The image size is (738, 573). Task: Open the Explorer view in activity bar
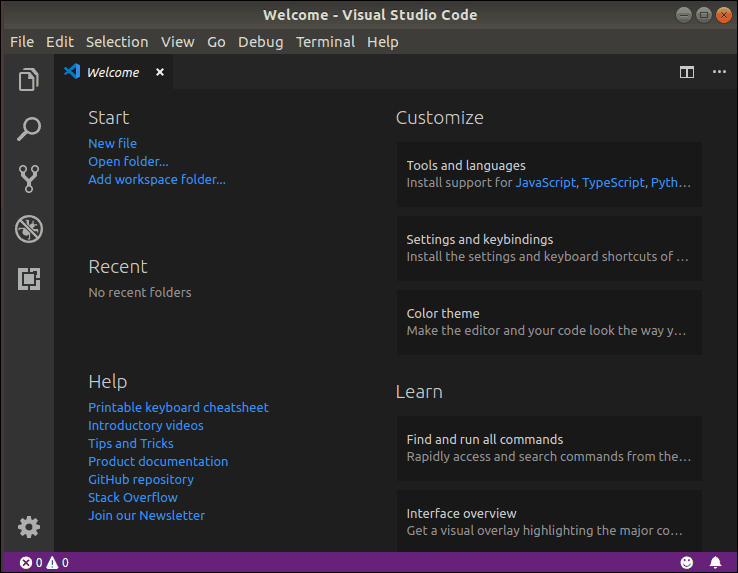[x=29, y=79]
